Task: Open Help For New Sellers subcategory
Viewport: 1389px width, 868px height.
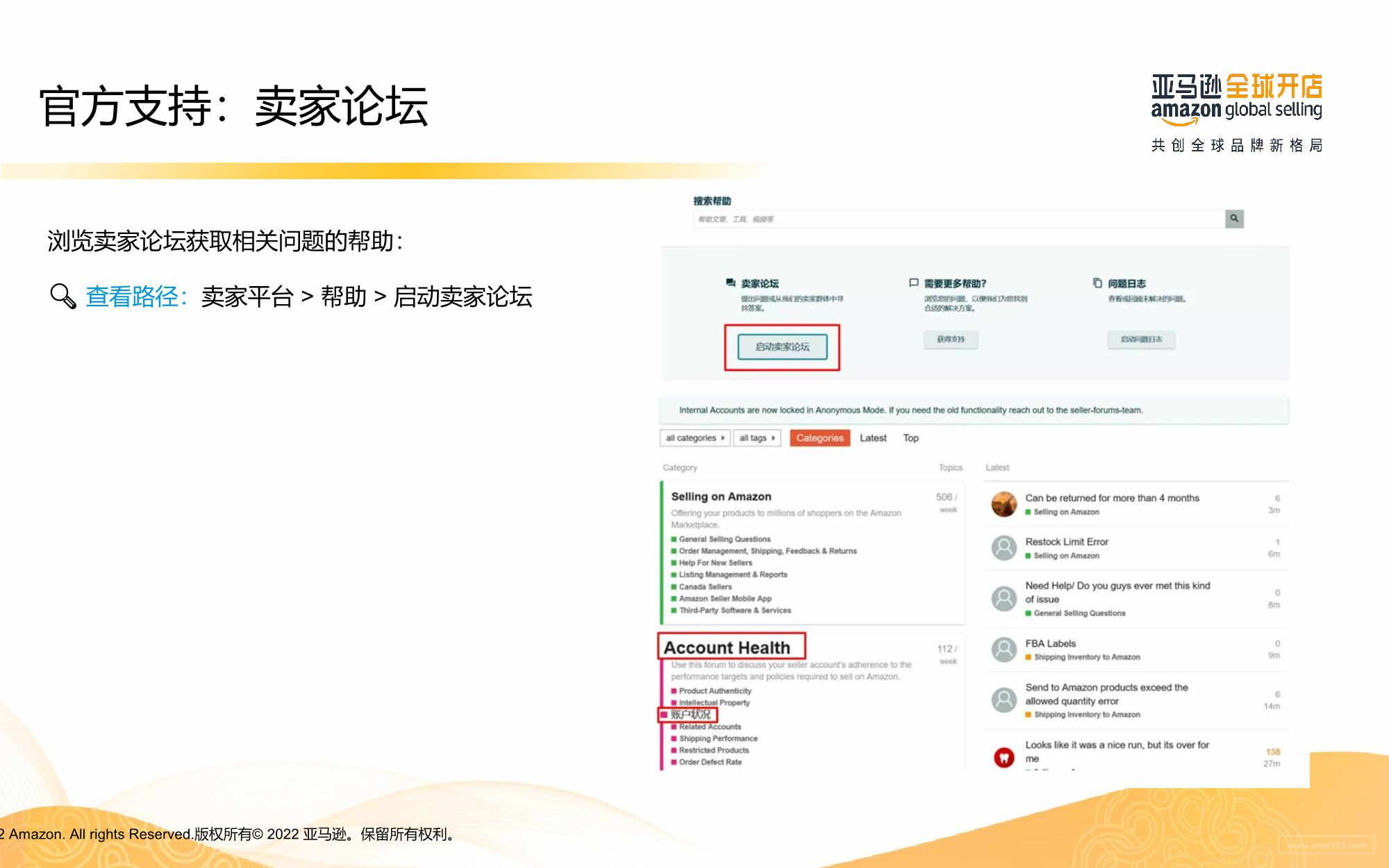Action: [715, 563]
